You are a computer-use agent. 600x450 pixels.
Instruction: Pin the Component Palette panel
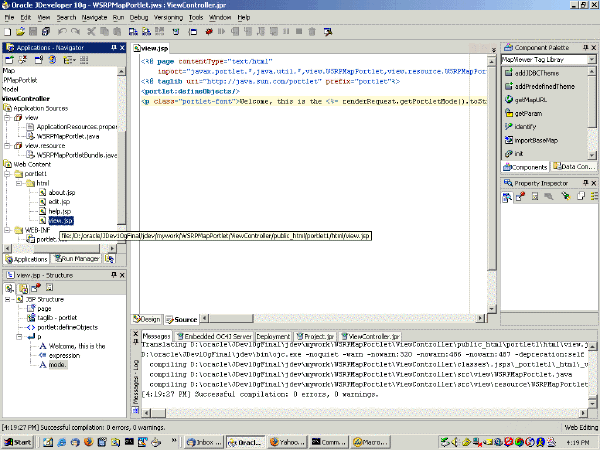click(x=585, y=47)
